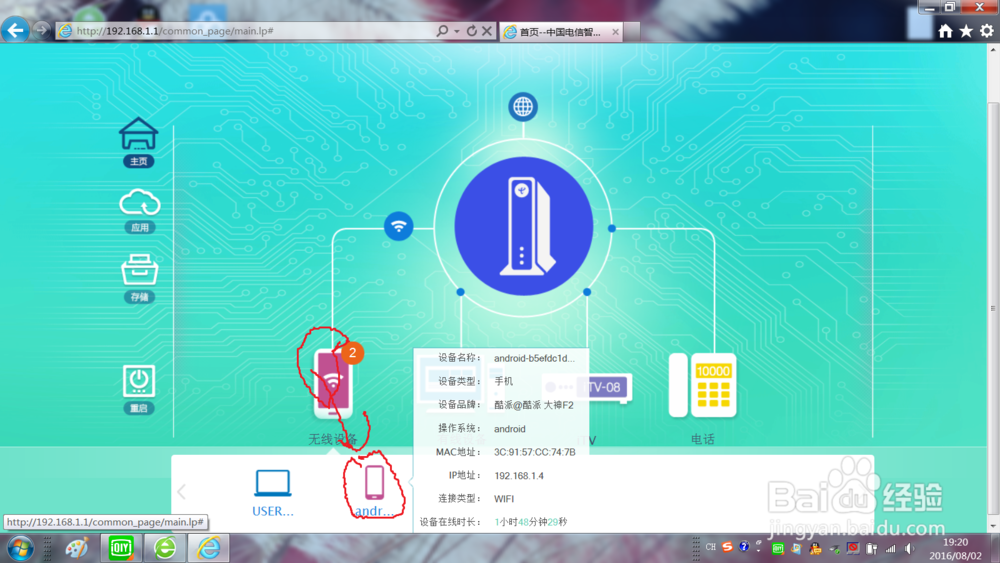Open the browser Tools gear icon
The width and height of the screenshot is (1000, 563).
[x=987, y=31]
